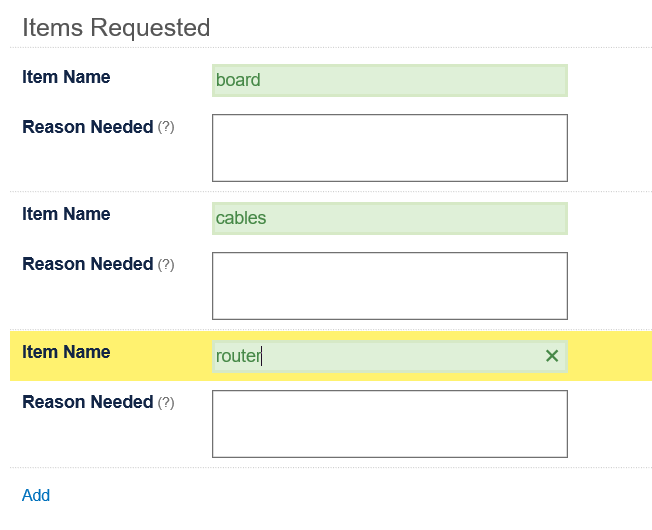Click the Items Requested section heading

coord(116,28)
